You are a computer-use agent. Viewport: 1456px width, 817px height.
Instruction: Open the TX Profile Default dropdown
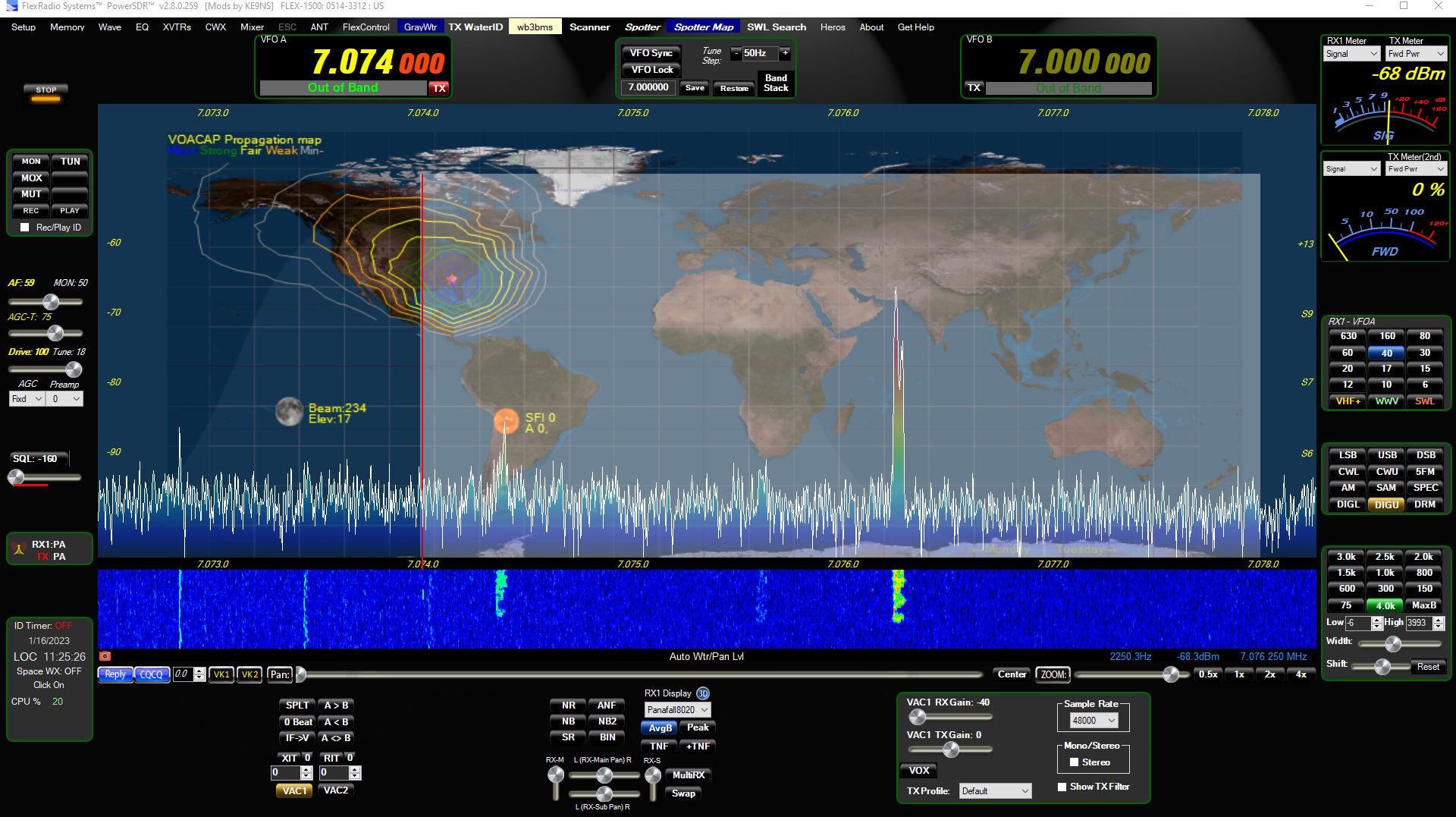click(995, 791)
